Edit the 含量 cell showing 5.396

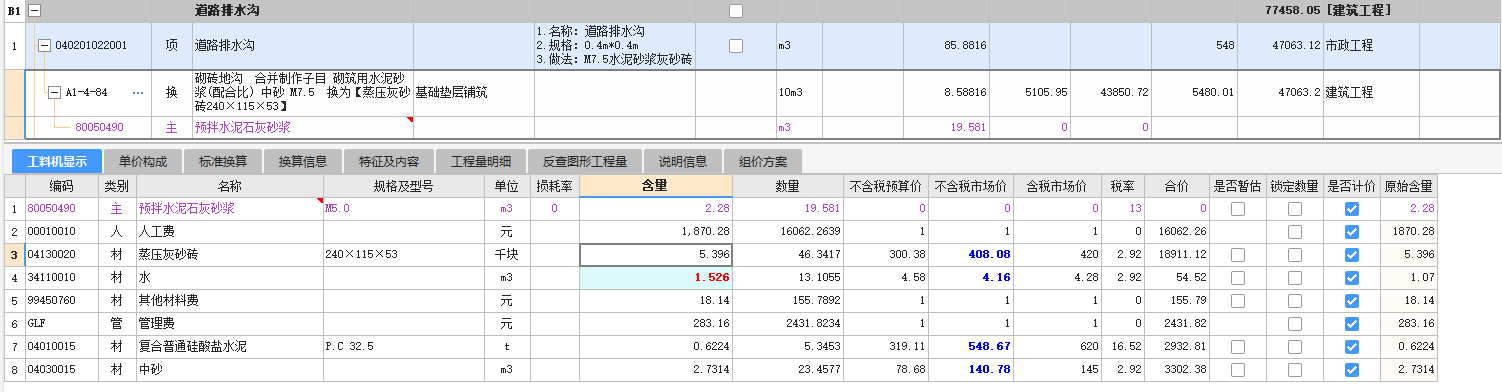coord(655,255)
